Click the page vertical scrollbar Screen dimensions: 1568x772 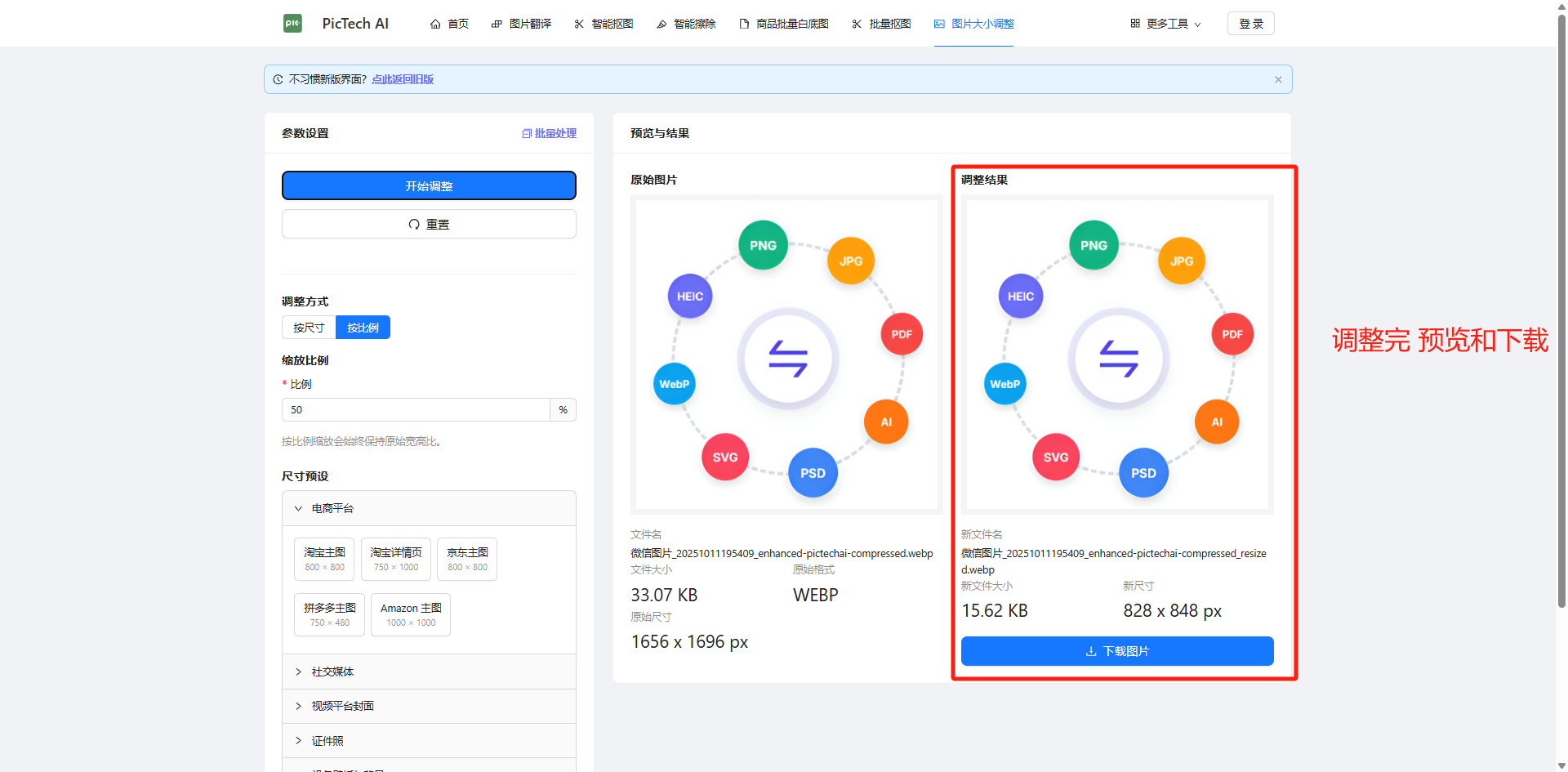click(1561, 327)
